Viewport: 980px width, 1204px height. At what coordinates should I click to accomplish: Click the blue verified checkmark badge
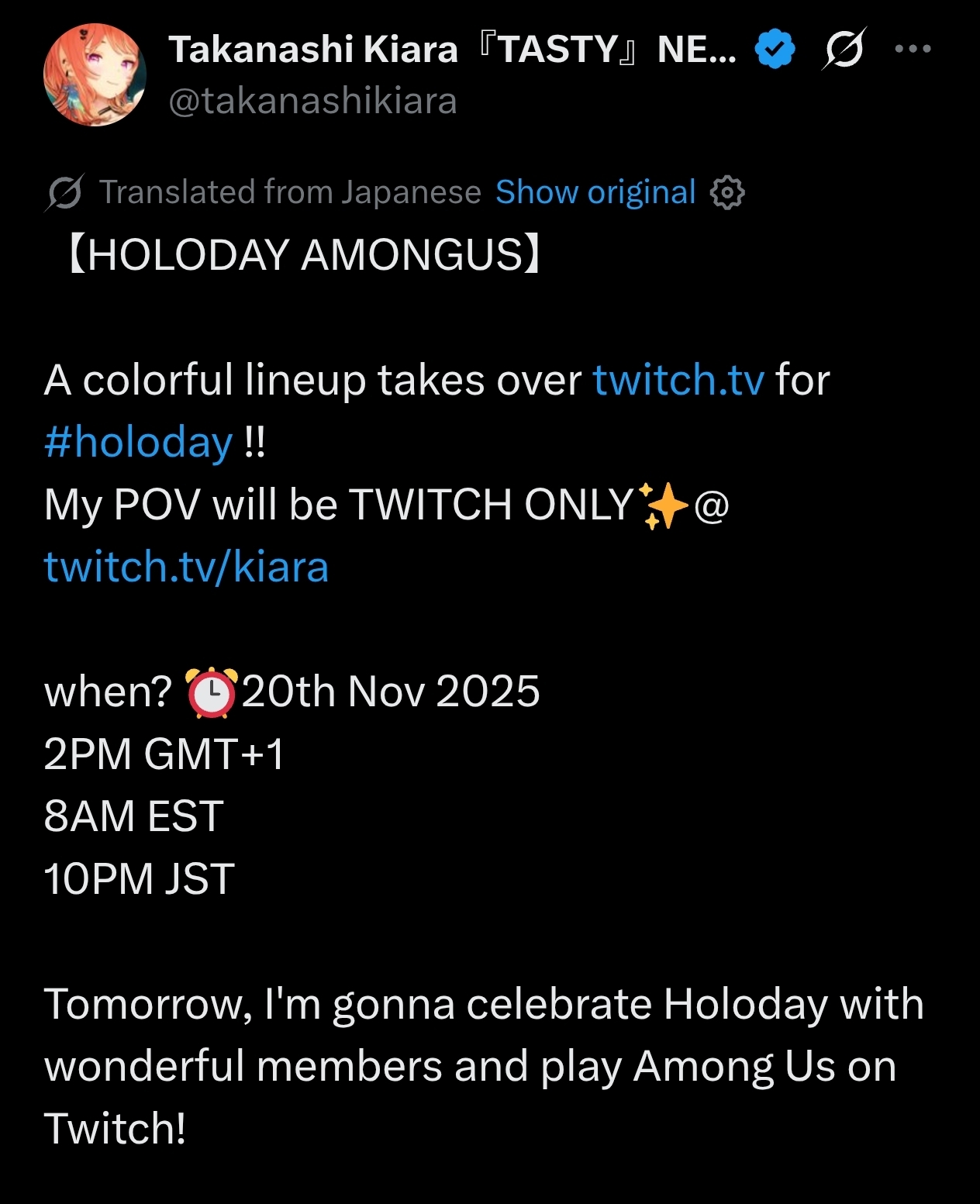pyautogui.click(x=775, y=49)
